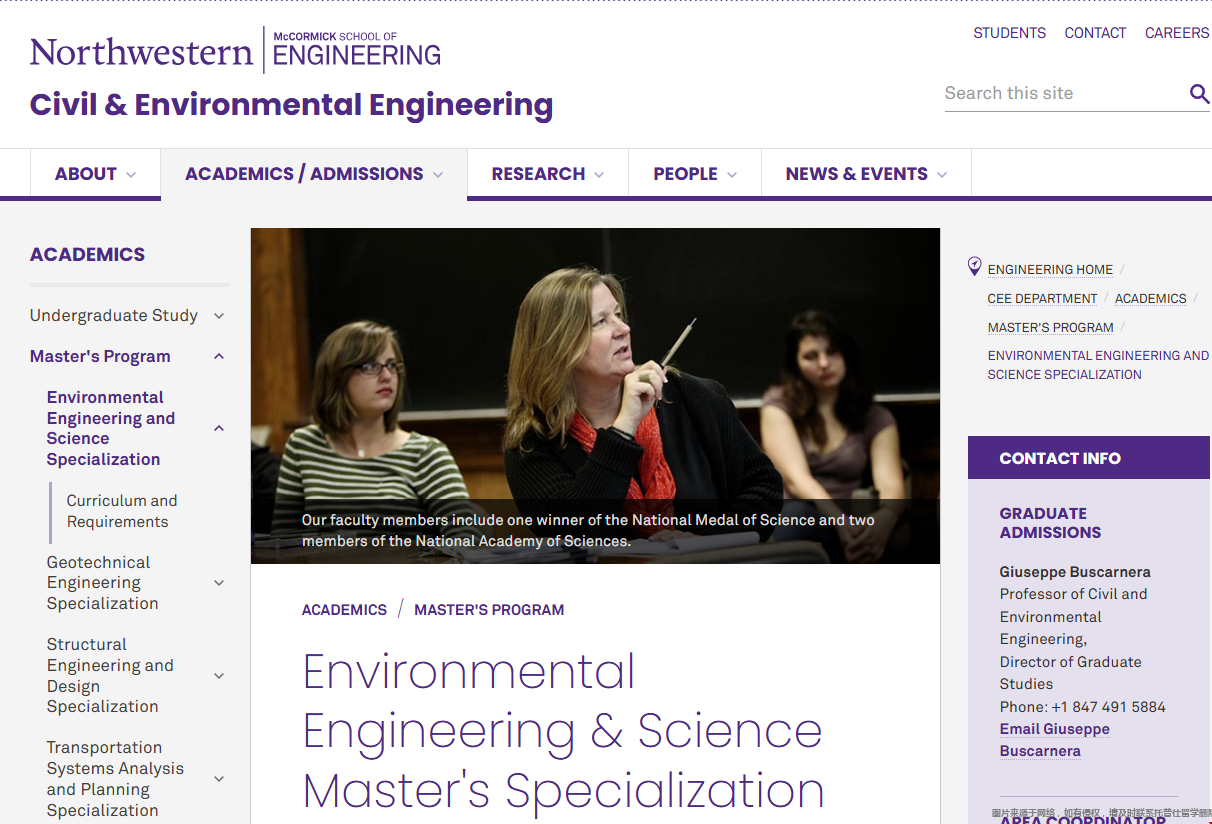The height and width of the screenshot is (824, 1212).
Task: Open Curriculum and Requirements sidebar link
Action: (121, 511)
